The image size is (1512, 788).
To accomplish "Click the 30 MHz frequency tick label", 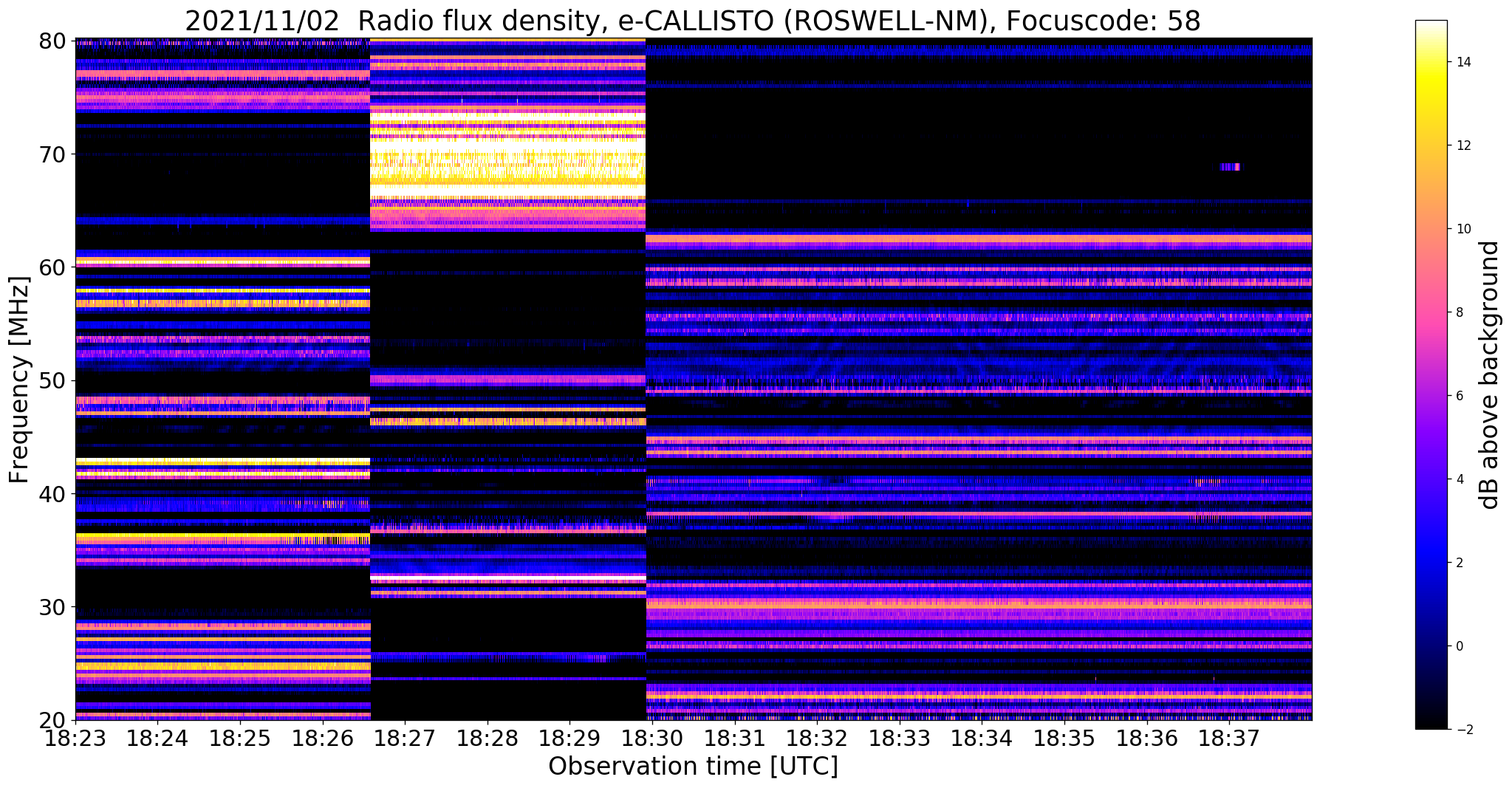I will coord(52,607).
